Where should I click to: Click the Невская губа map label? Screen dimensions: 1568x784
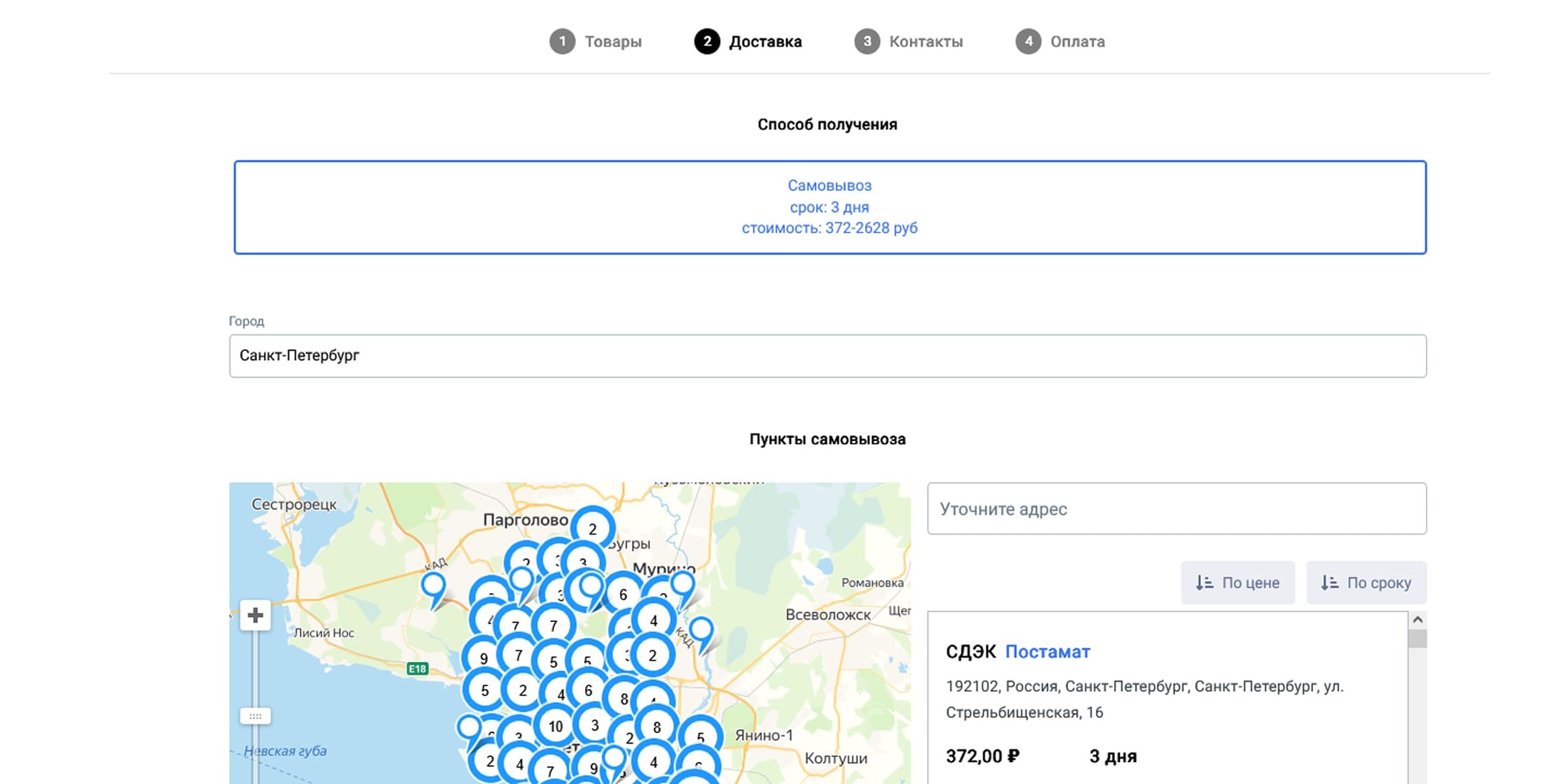pos(285,751)
